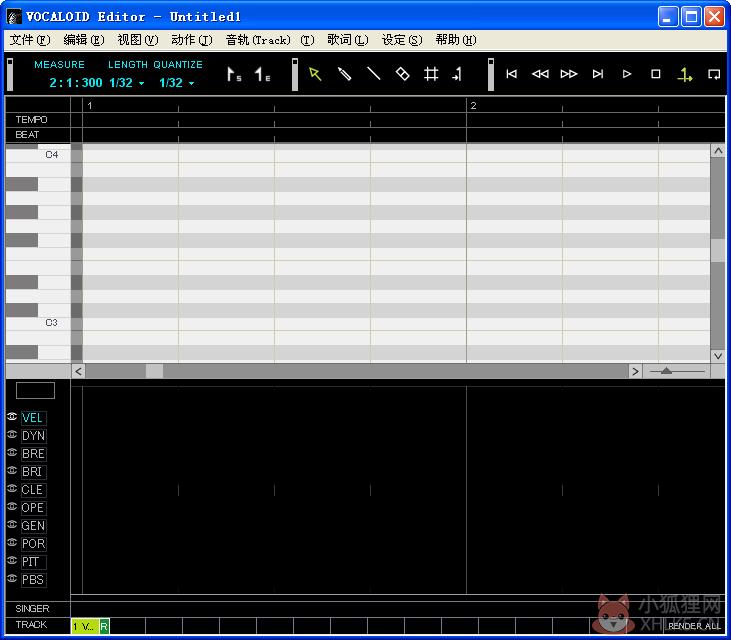Select the POR control parameter
The image size is (731, 640).
33,544
